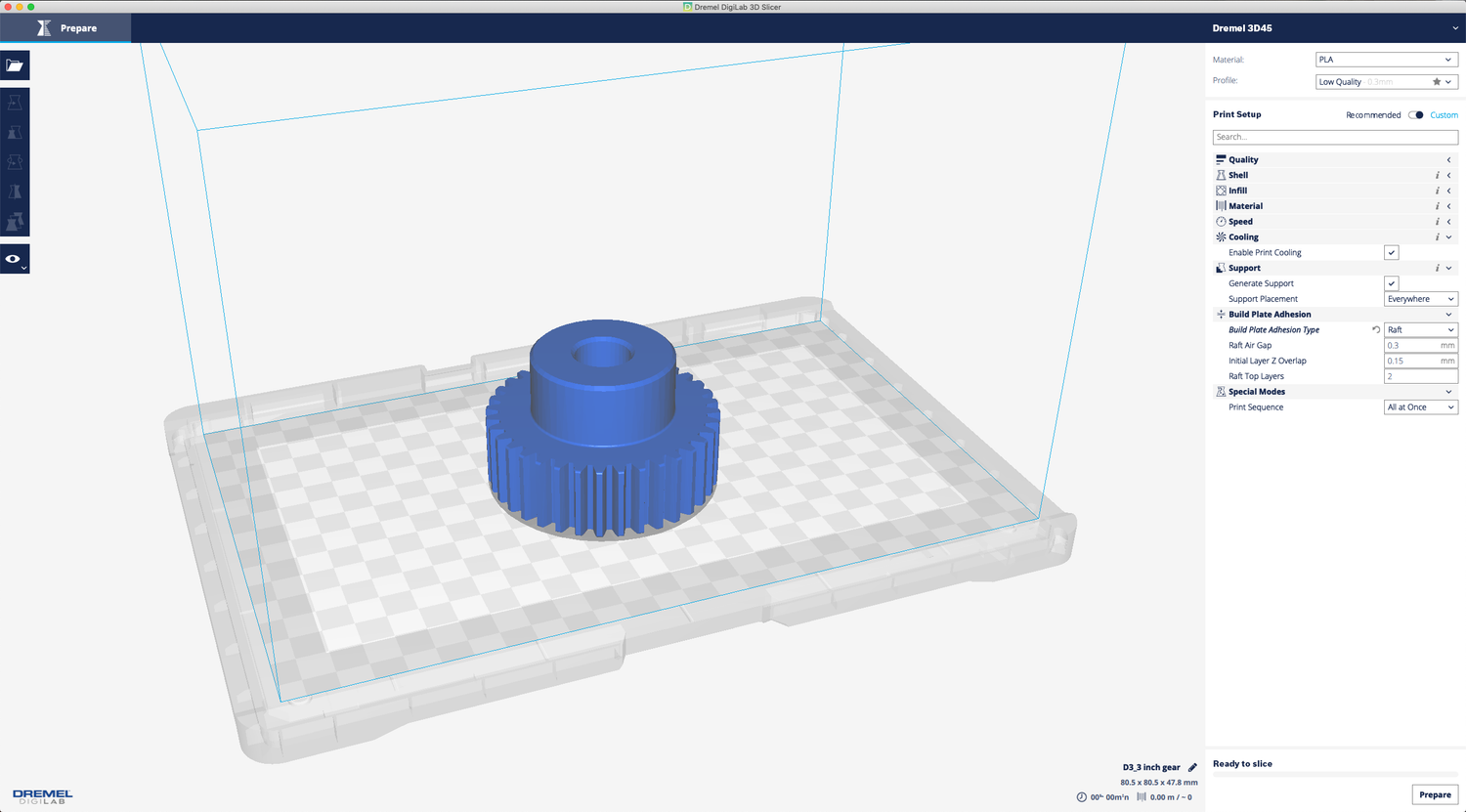Image resolution: width=1466 pixels, height=812 pixels.
Task: Open the view mode eye icon
Action: (13, 258)
